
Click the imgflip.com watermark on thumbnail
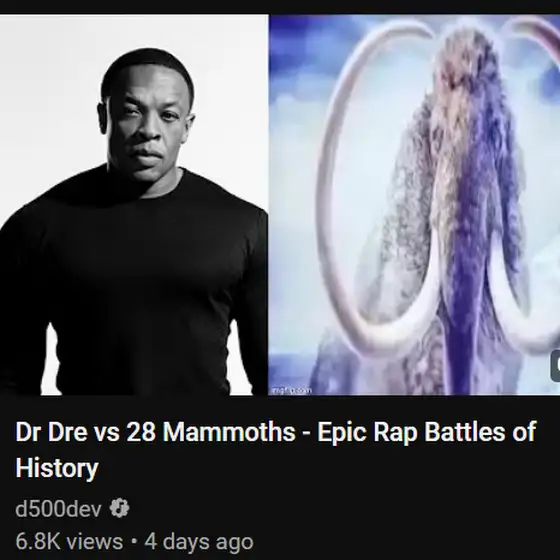(292, 390)
